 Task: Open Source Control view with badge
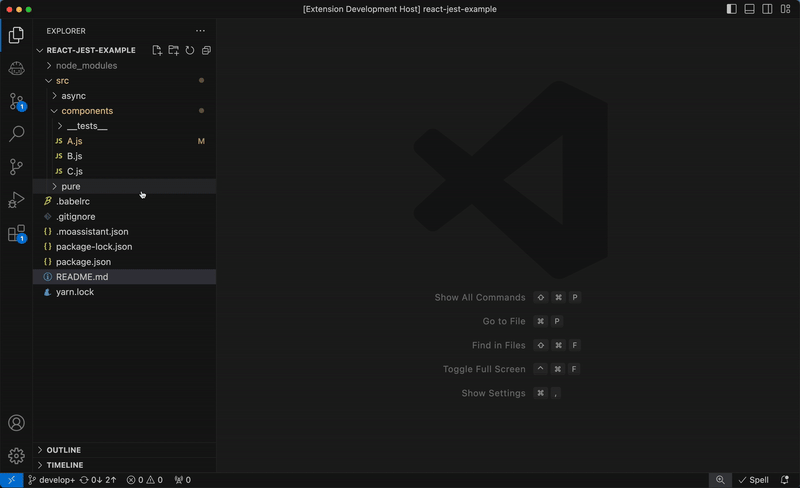click(16, 101)
